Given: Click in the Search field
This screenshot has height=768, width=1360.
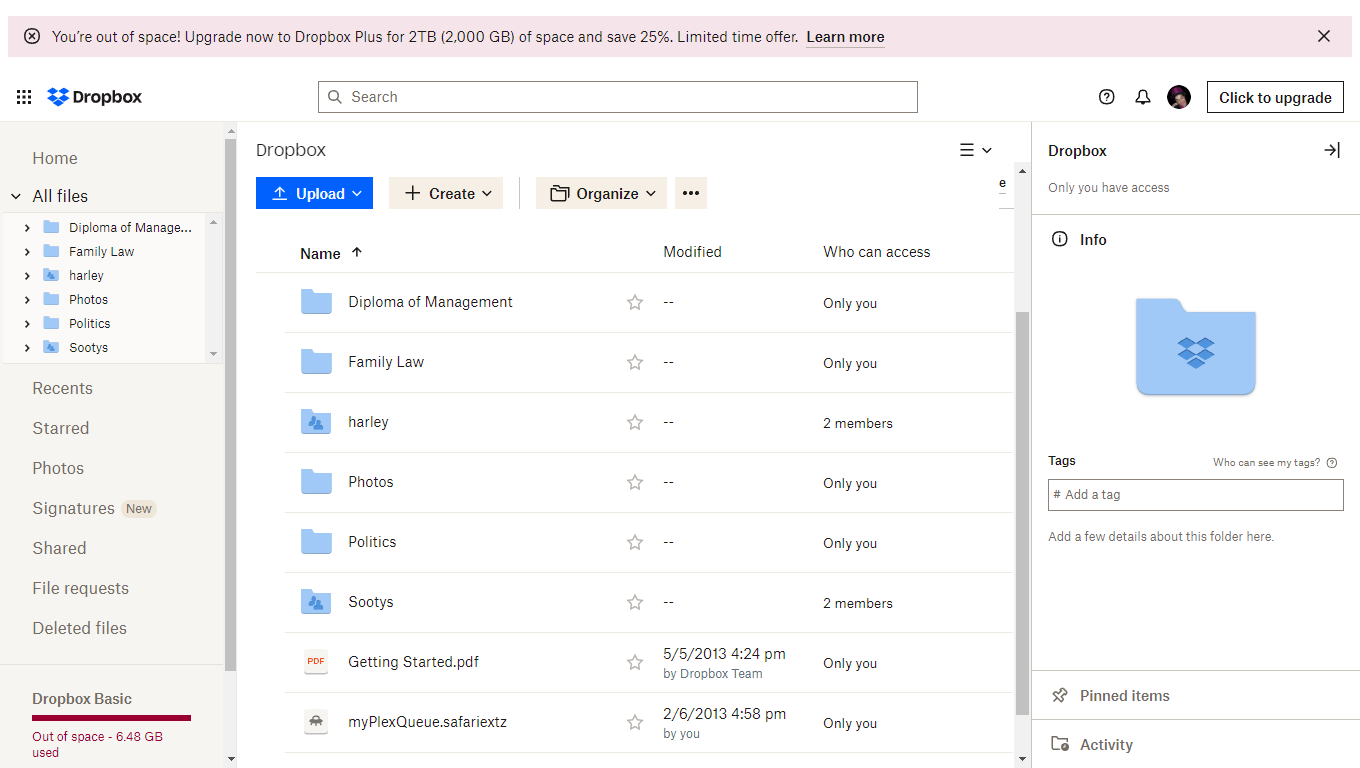Looking at the screenshot, I should [x=618, y=97].
